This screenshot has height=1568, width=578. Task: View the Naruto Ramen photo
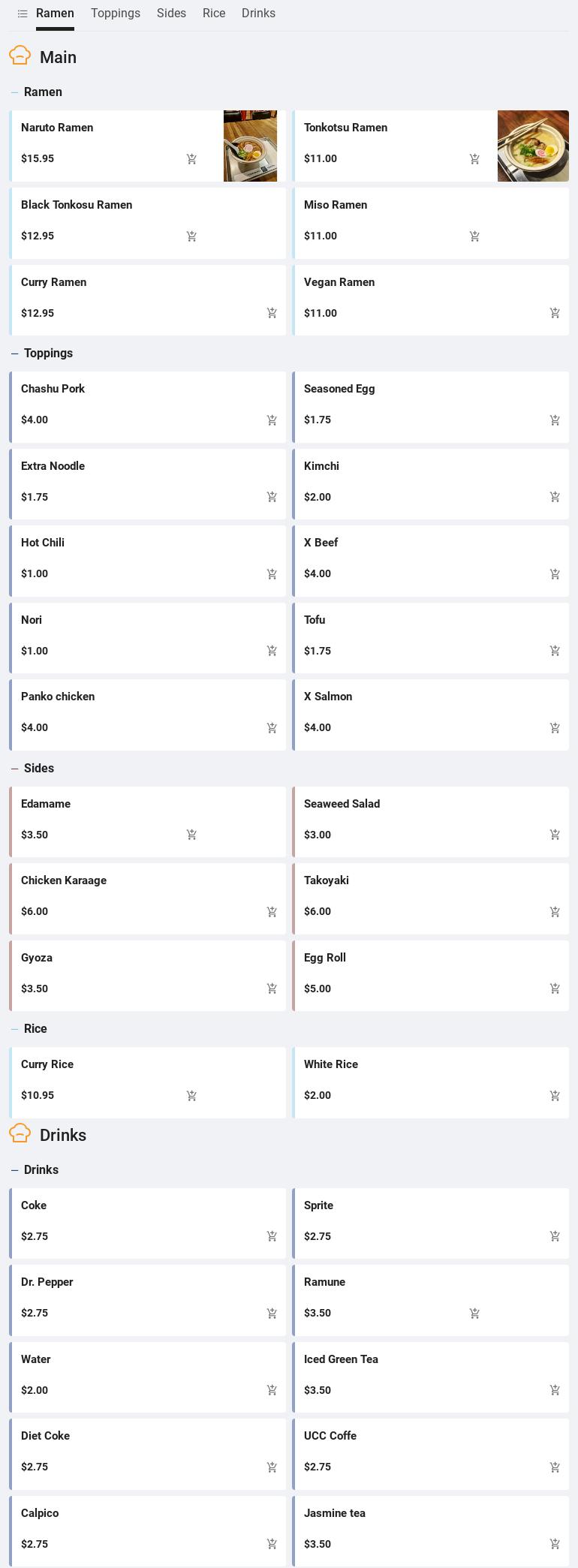click(250, 146)
